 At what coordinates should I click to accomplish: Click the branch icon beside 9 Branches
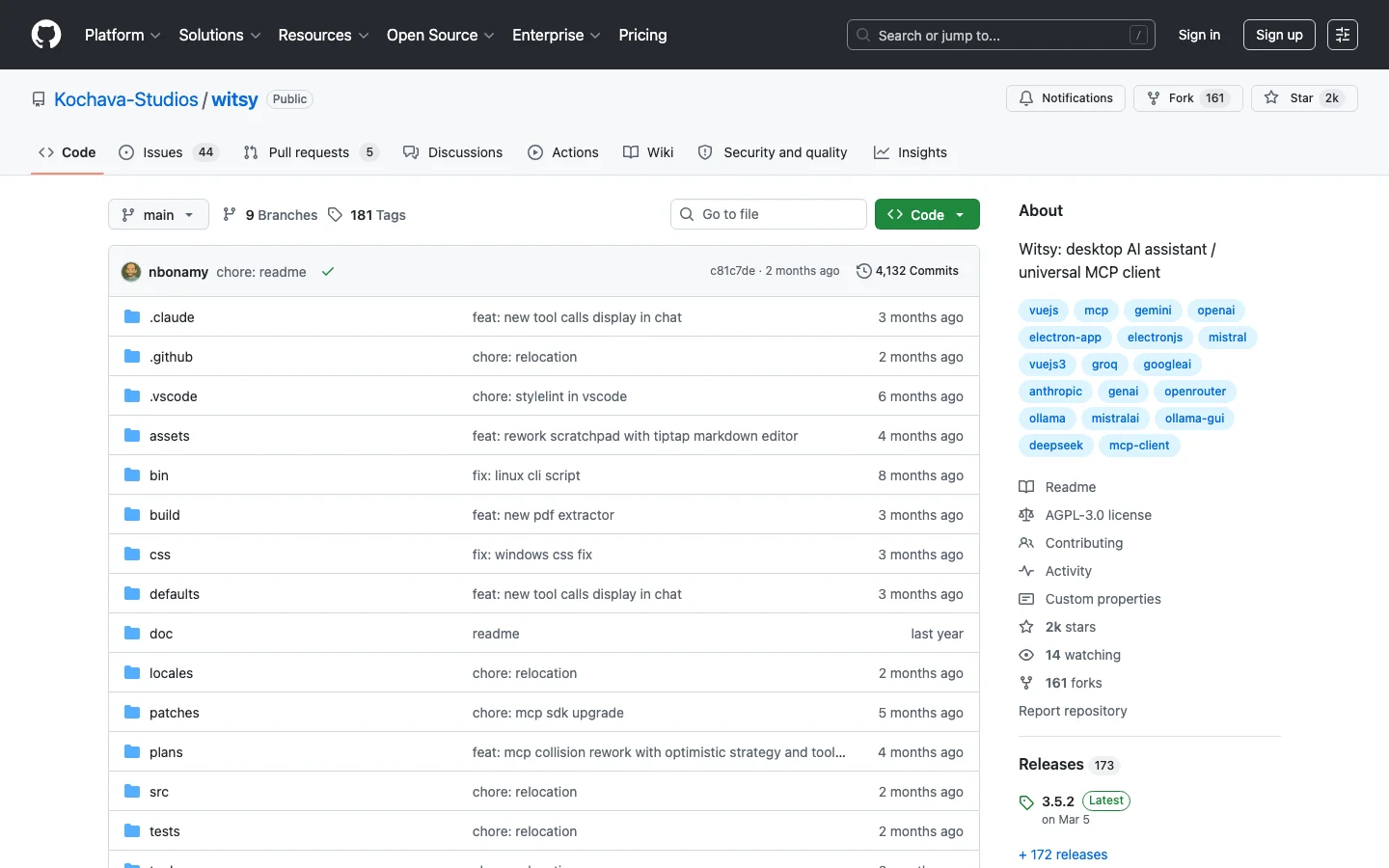[230, 214]
